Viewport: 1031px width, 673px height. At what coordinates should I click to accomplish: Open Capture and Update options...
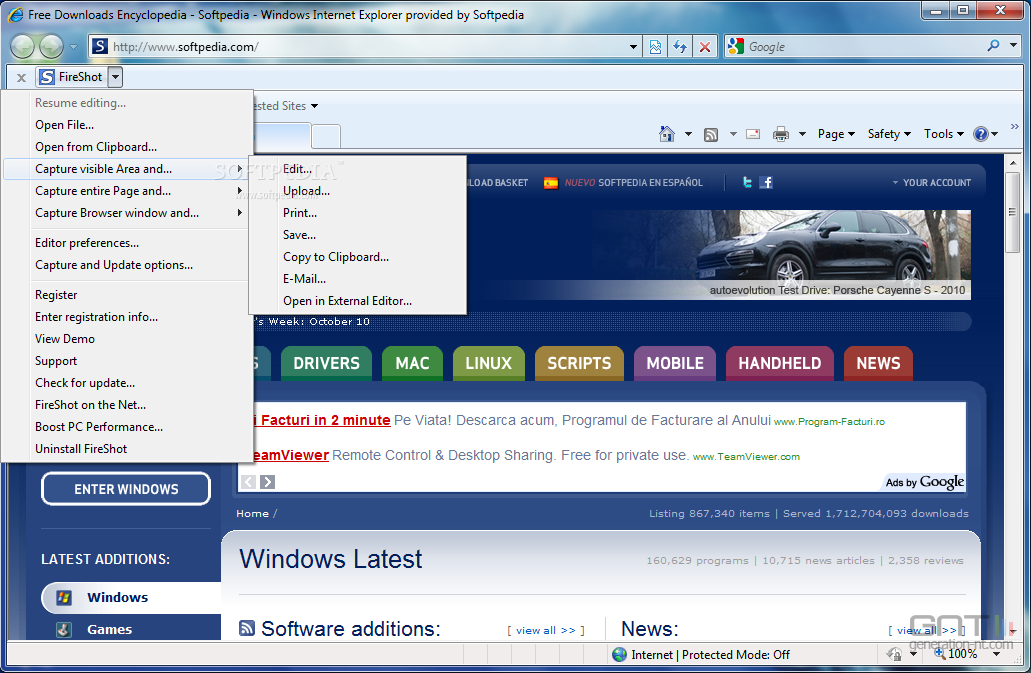tap(114, 265)
